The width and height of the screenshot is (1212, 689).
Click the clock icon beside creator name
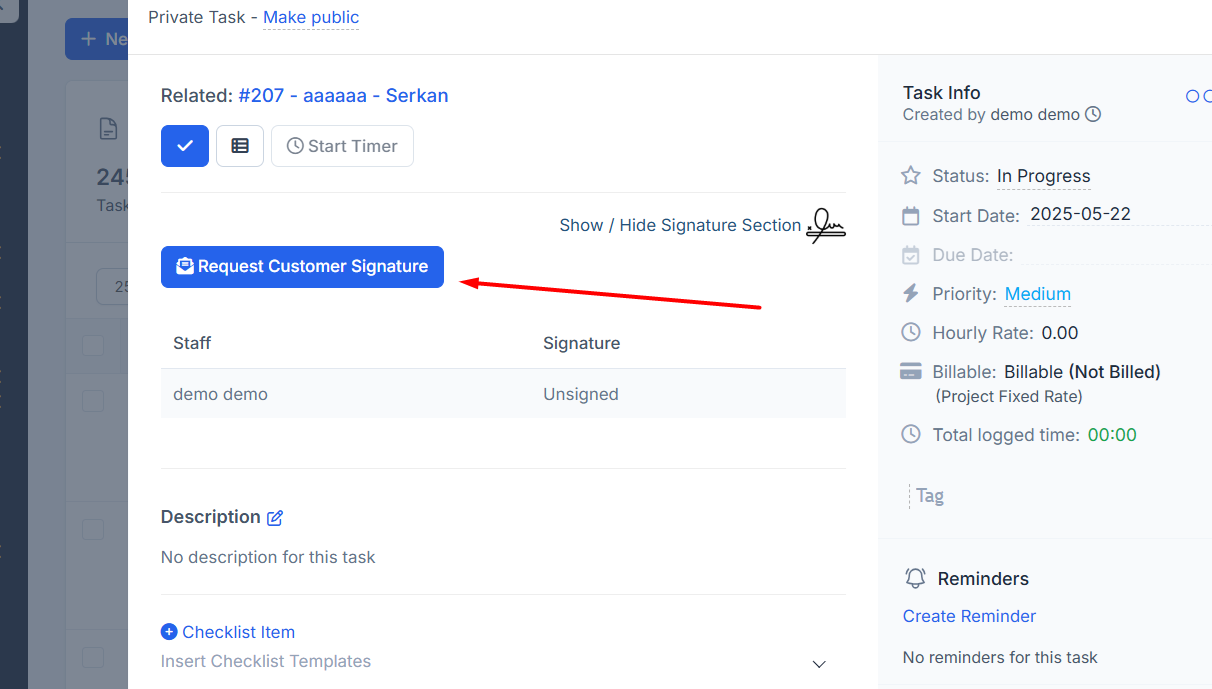[1093, 115]
